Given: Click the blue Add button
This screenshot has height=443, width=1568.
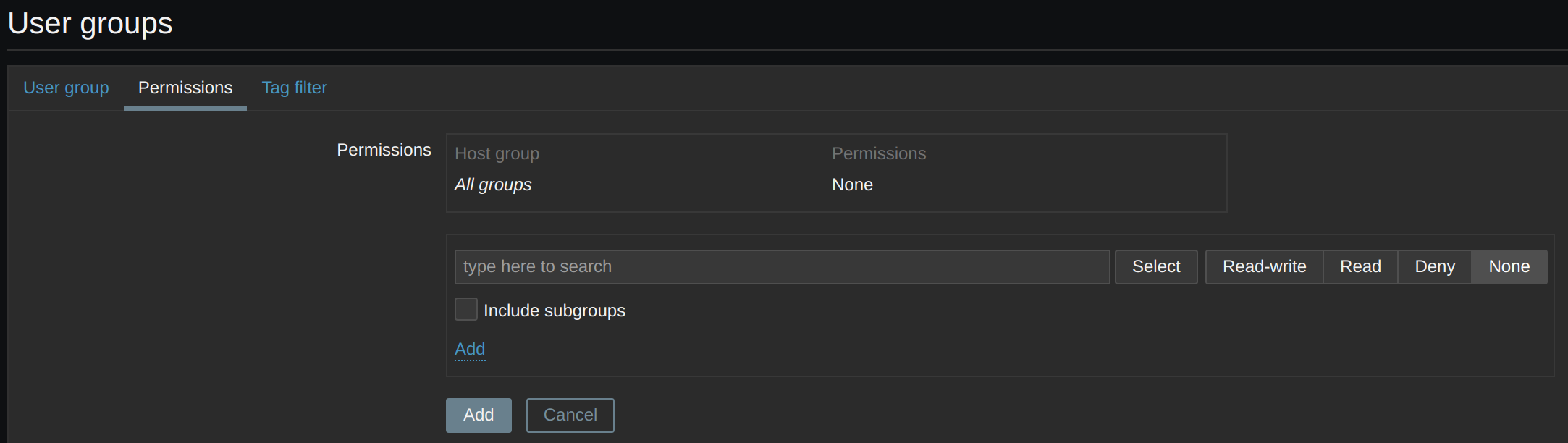Looking at the screenshot, I should (x=479, y=415).
